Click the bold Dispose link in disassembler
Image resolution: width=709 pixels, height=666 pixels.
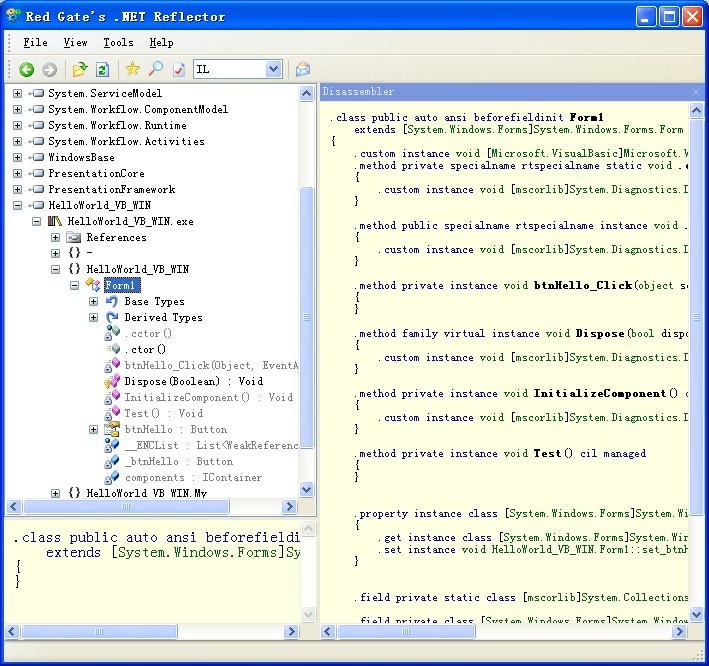click(600, 334)
